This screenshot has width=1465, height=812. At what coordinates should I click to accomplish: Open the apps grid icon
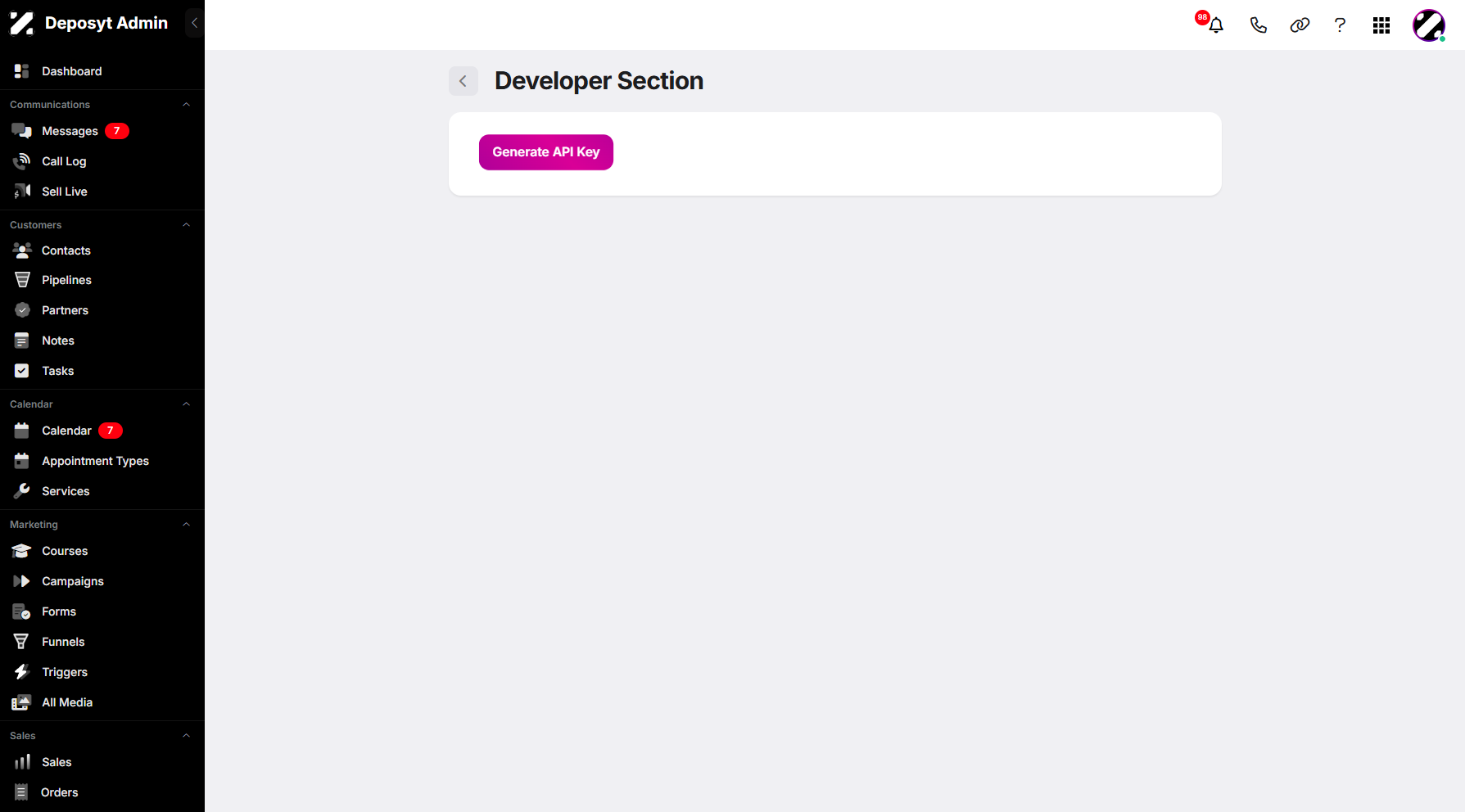1381,25
